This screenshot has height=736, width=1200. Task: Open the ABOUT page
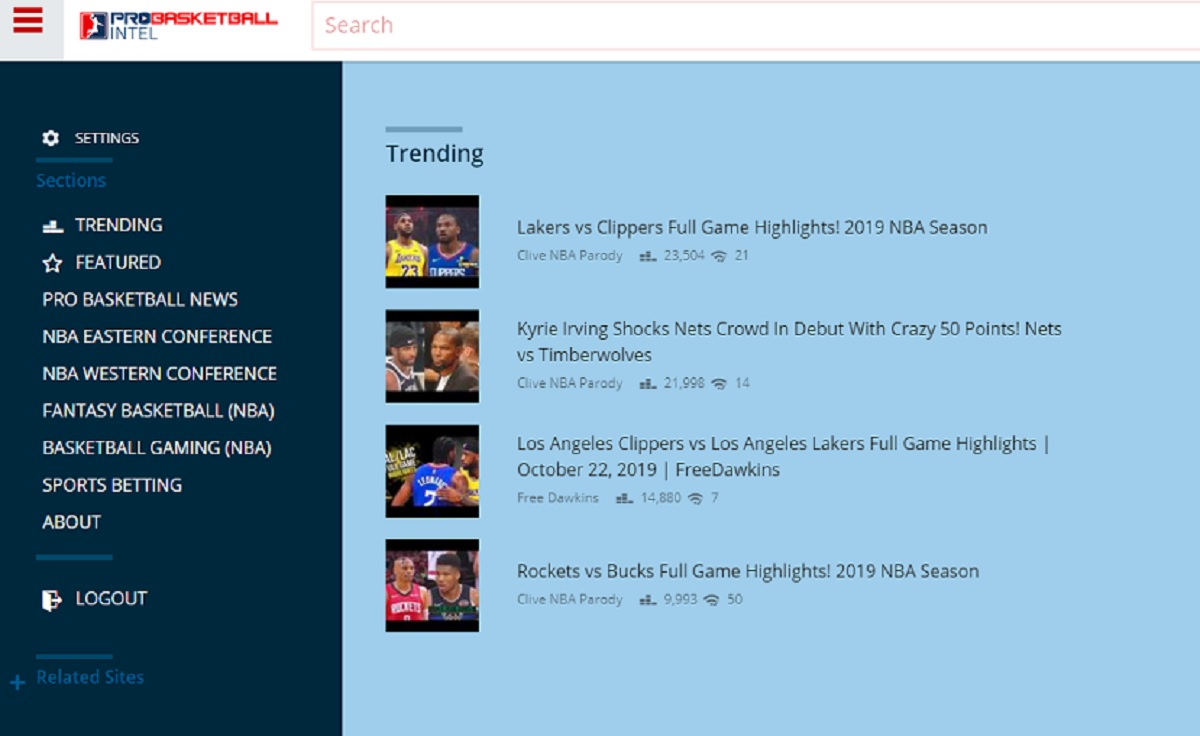point(71,522)
